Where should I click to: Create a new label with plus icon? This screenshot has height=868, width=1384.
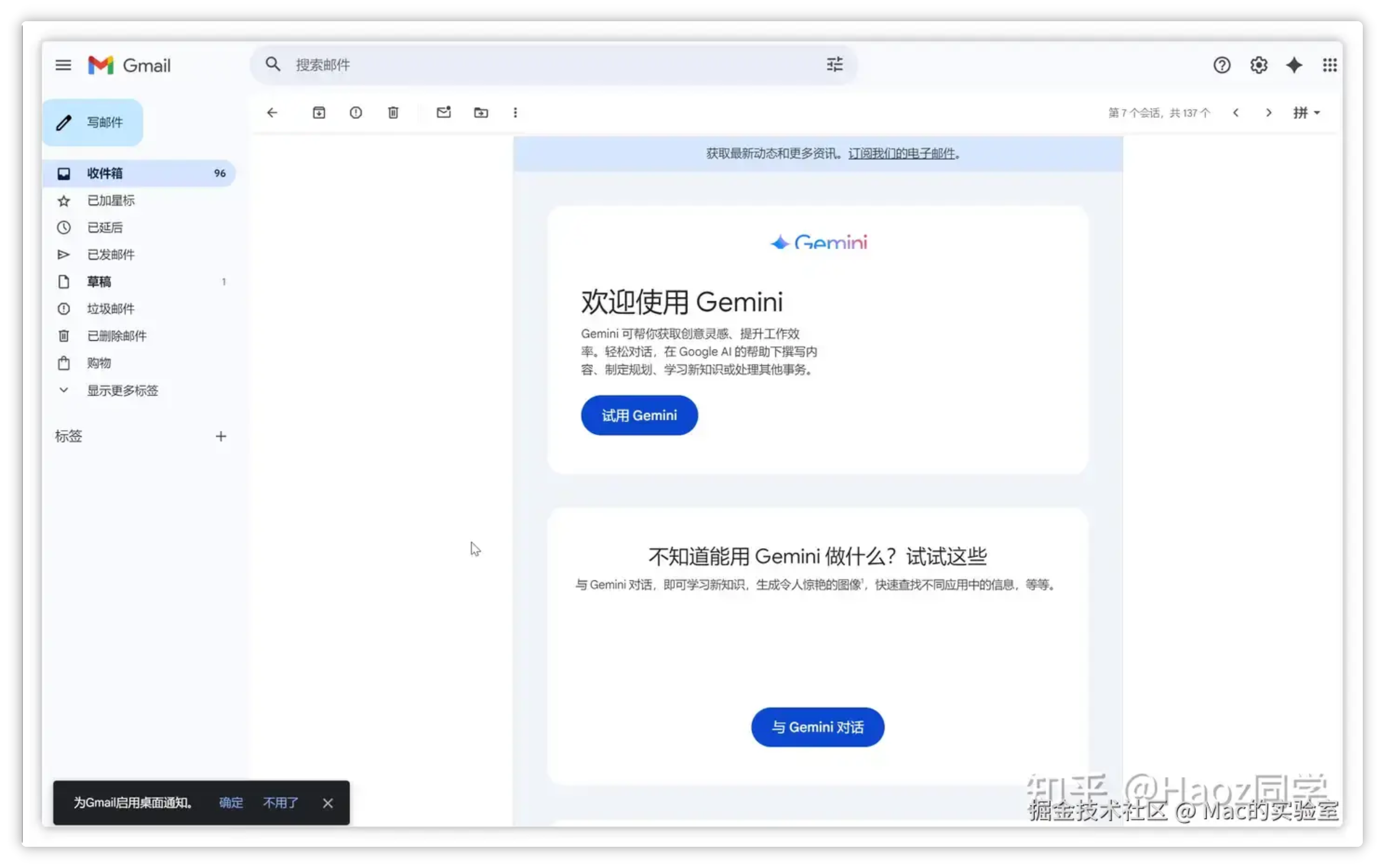(221, 437)
